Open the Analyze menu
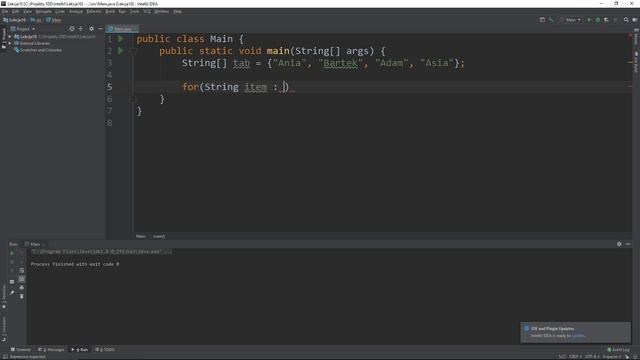The height and width of the screenshot is (360, 640). coord(76,11)
